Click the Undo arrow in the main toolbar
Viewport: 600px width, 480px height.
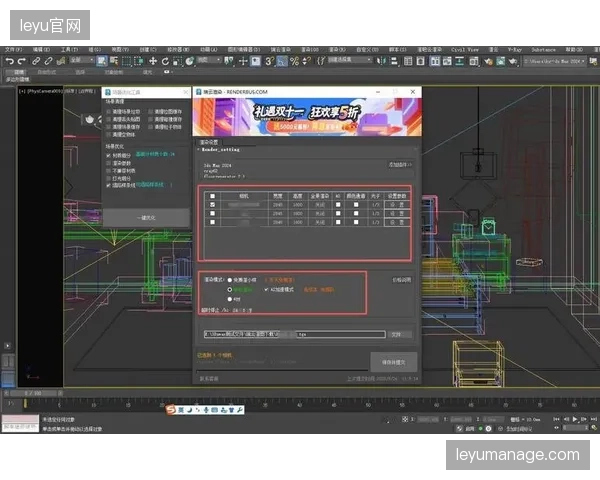pos(10,61)
